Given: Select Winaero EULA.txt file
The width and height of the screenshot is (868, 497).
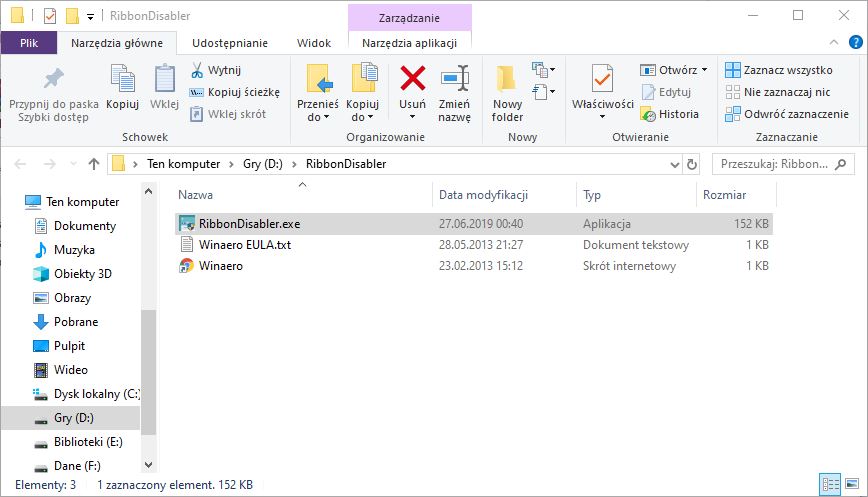Looking at the screenshot, I should coord(473,245).
